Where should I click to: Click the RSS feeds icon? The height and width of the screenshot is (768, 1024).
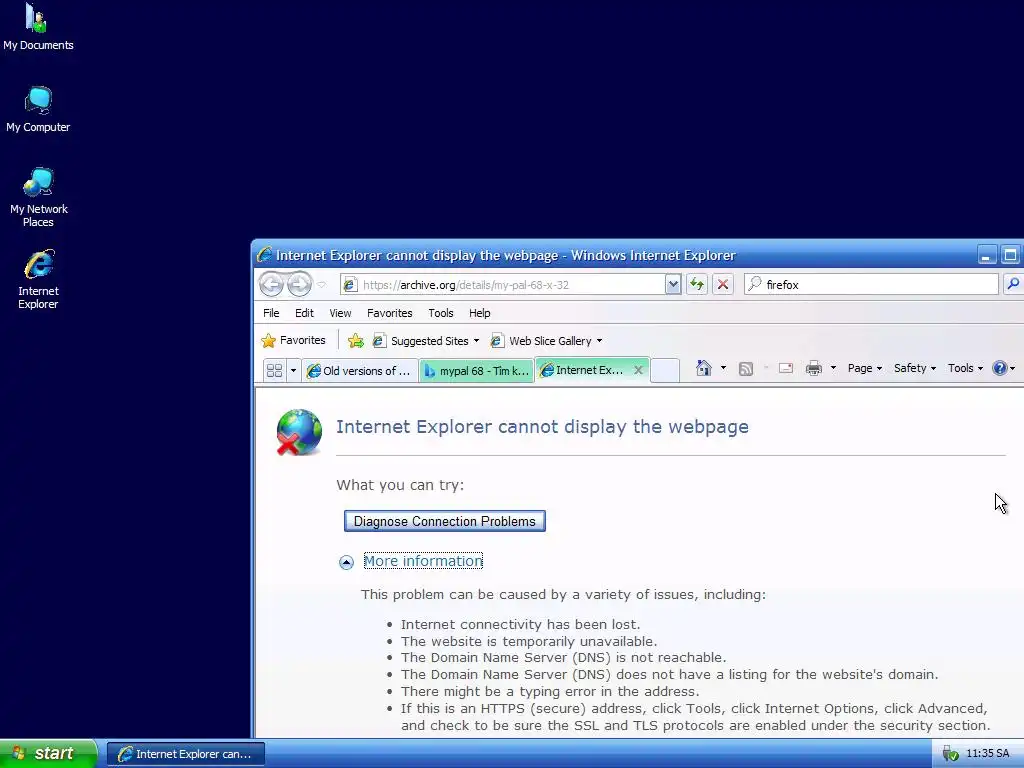pyautogui.click(x=745, y=368)
